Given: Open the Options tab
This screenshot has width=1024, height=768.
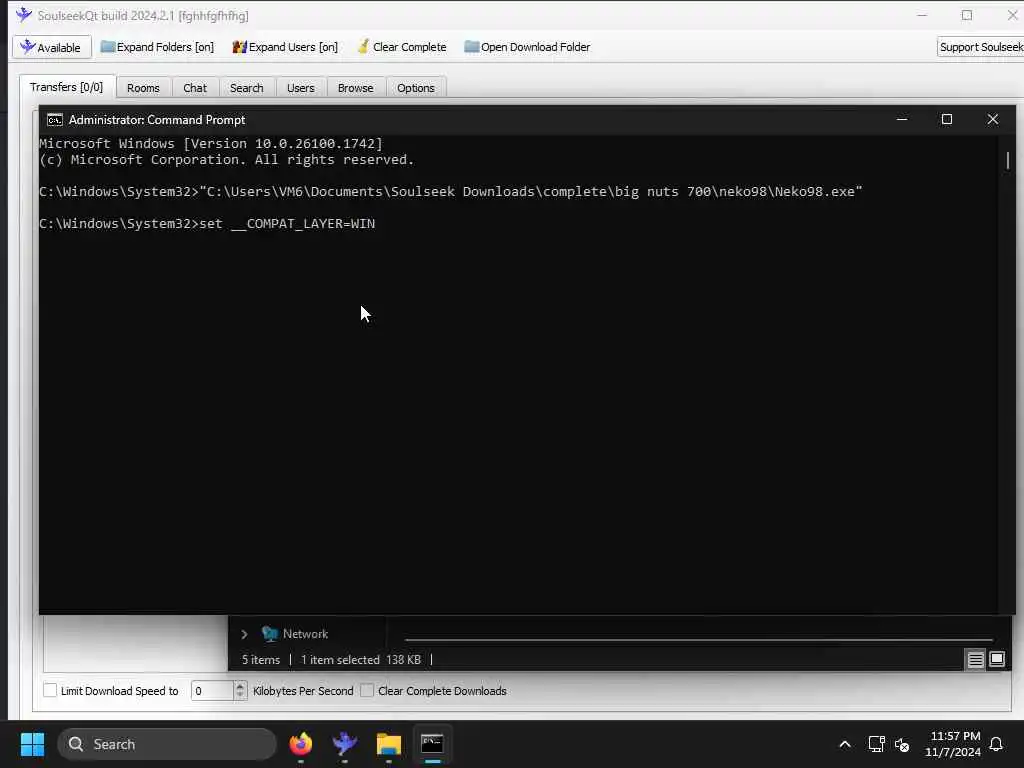Looking at the screenshot, I should point(415,88).
